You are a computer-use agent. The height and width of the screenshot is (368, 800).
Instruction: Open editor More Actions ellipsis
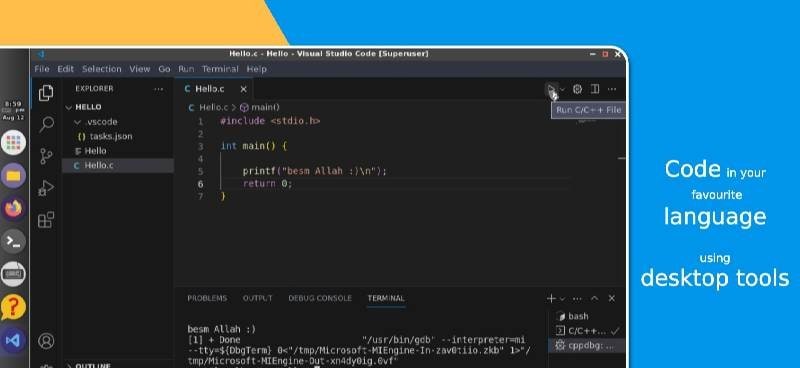[x=612, y=89]
